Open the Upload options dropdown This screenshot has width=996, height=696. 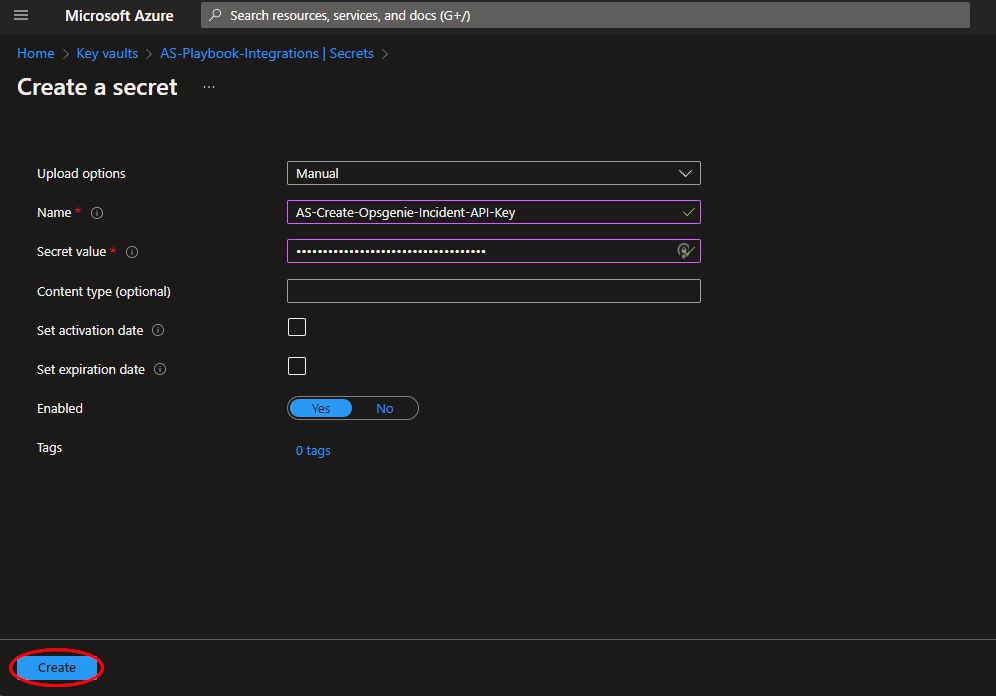click(x=494, y=173)
